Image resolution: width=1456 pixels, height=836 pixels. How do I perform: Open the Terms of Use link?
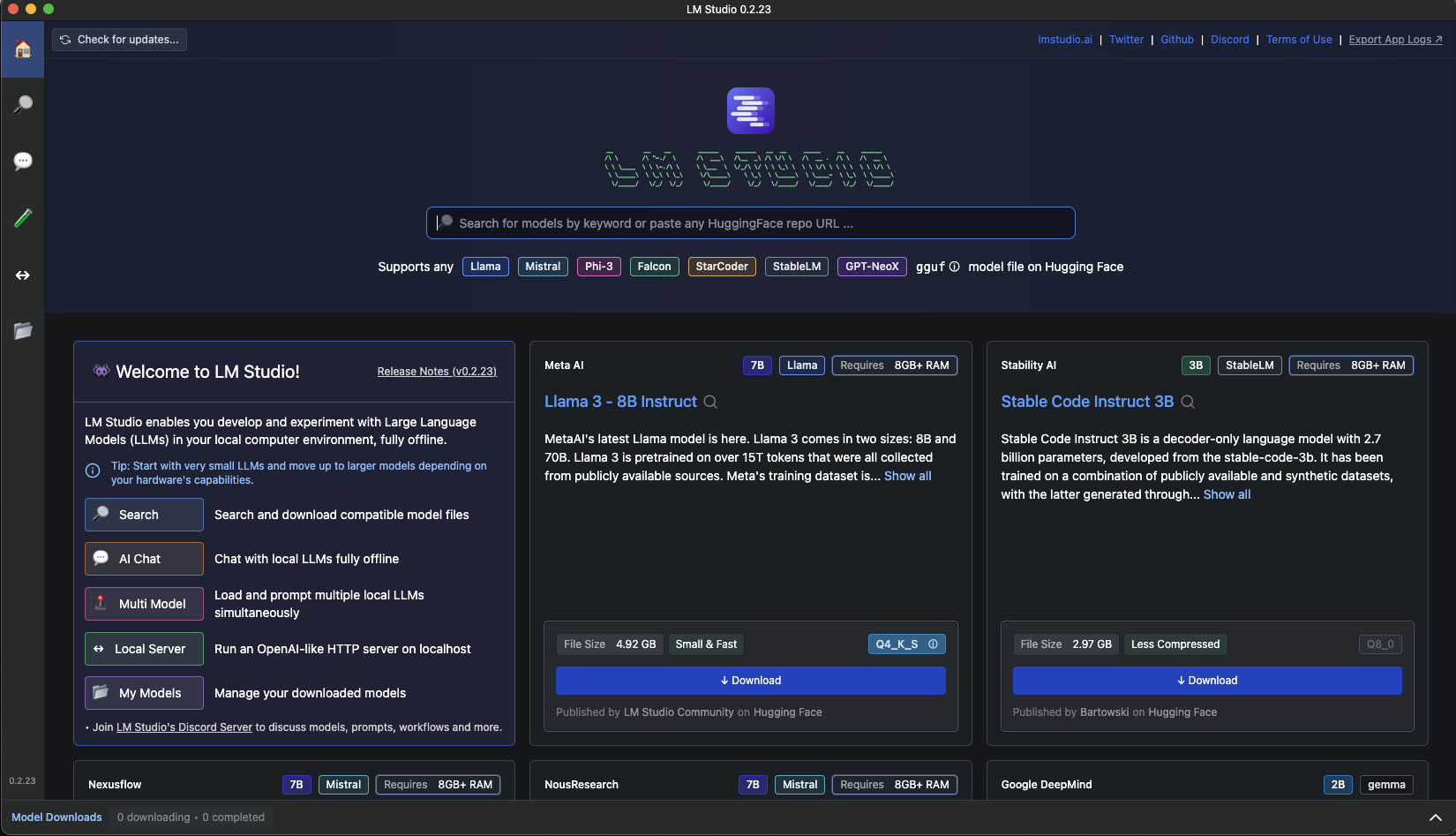[x=1299, y=40]
